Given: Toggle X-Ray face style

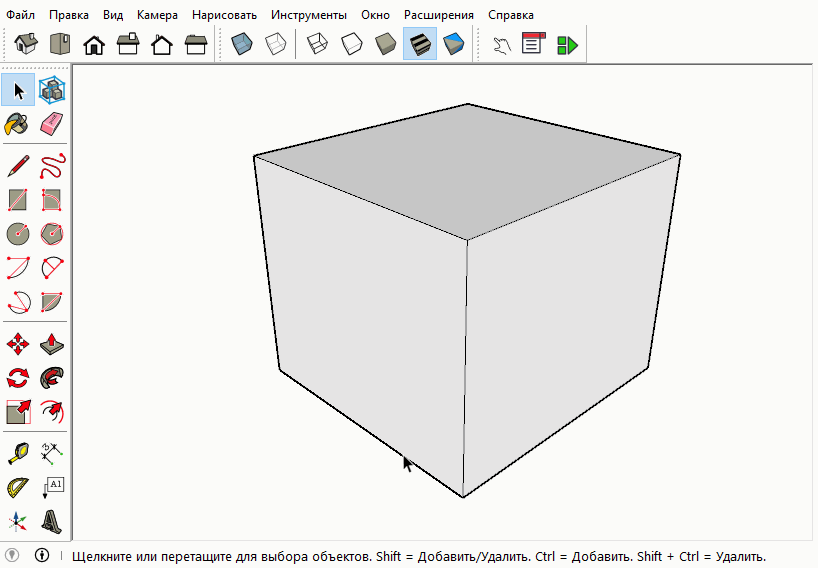Looking at the screenshot, I should (242, 44).
